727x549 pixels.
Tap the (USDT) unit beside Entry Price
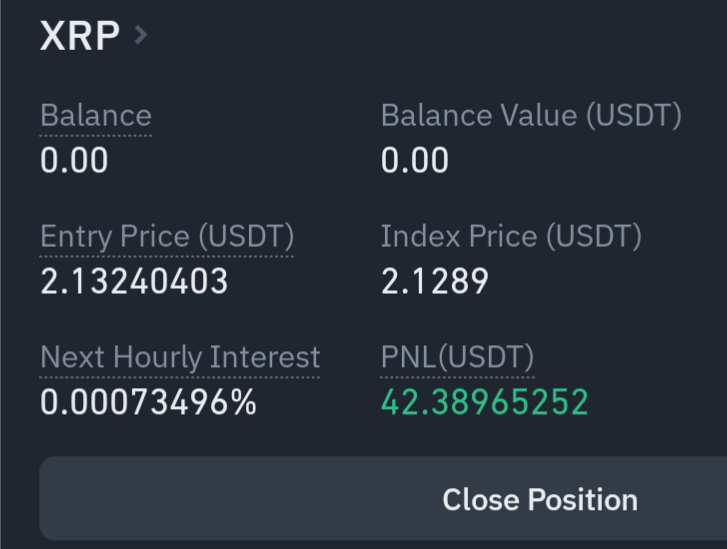pyautogui.click(x=245, y=237)
